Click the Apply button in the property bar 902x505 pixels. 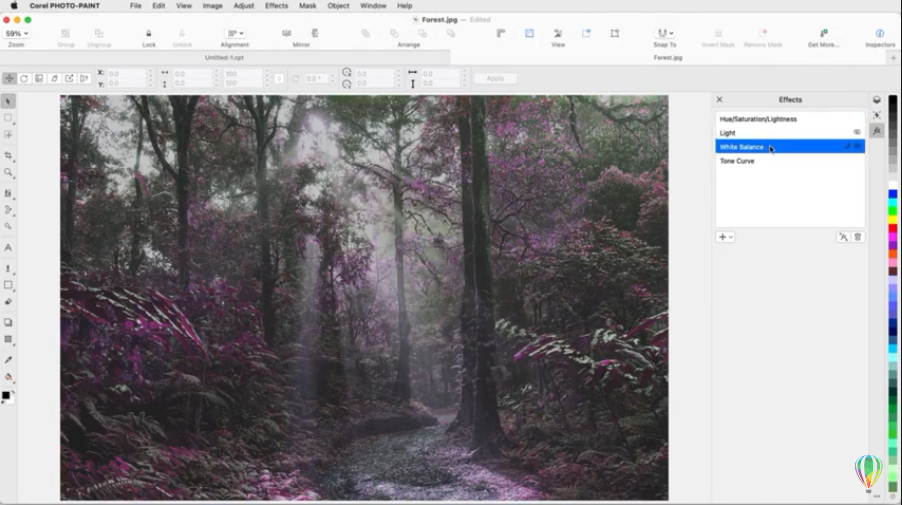(x=495, y=78)
